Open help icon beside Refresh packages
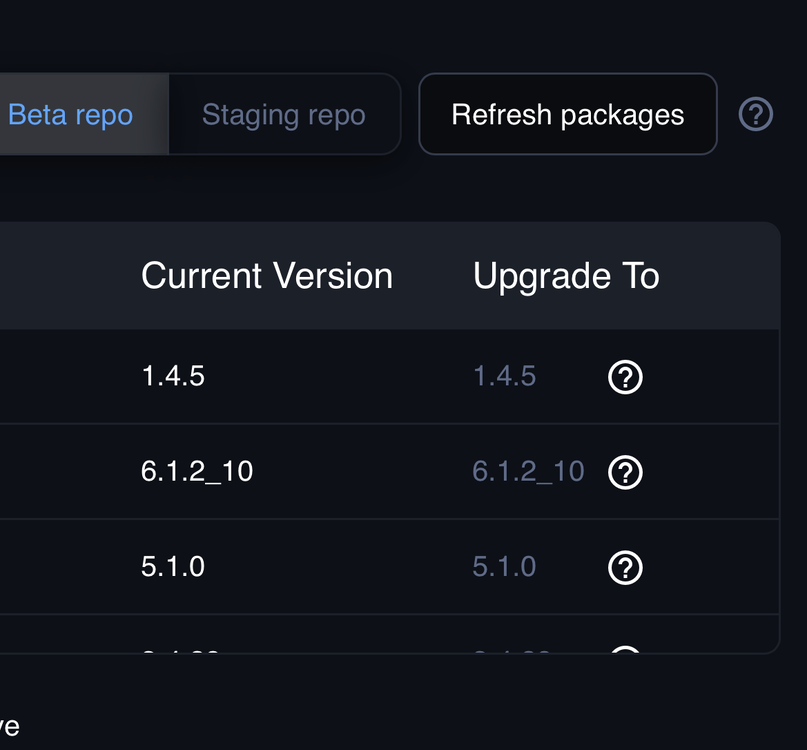Viewport: 807px width, 750px height. click(x=756, y=114)
